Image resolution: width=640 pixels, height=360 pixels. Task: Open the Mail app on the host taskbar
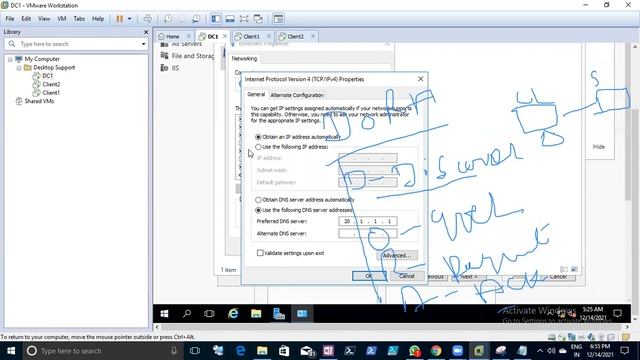[x=307, y=351]
